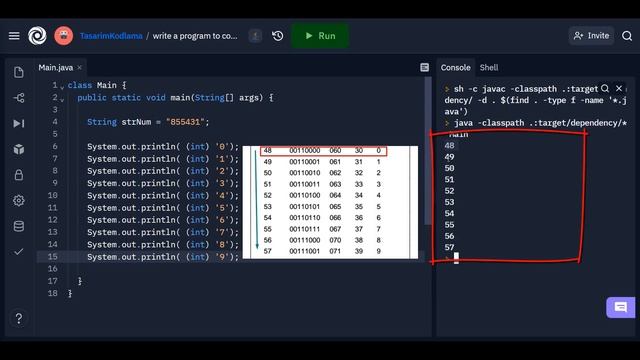The height and width of the screenshot is (360, 640).
Task: Run the program with Run button
Action: click(320, 36)
